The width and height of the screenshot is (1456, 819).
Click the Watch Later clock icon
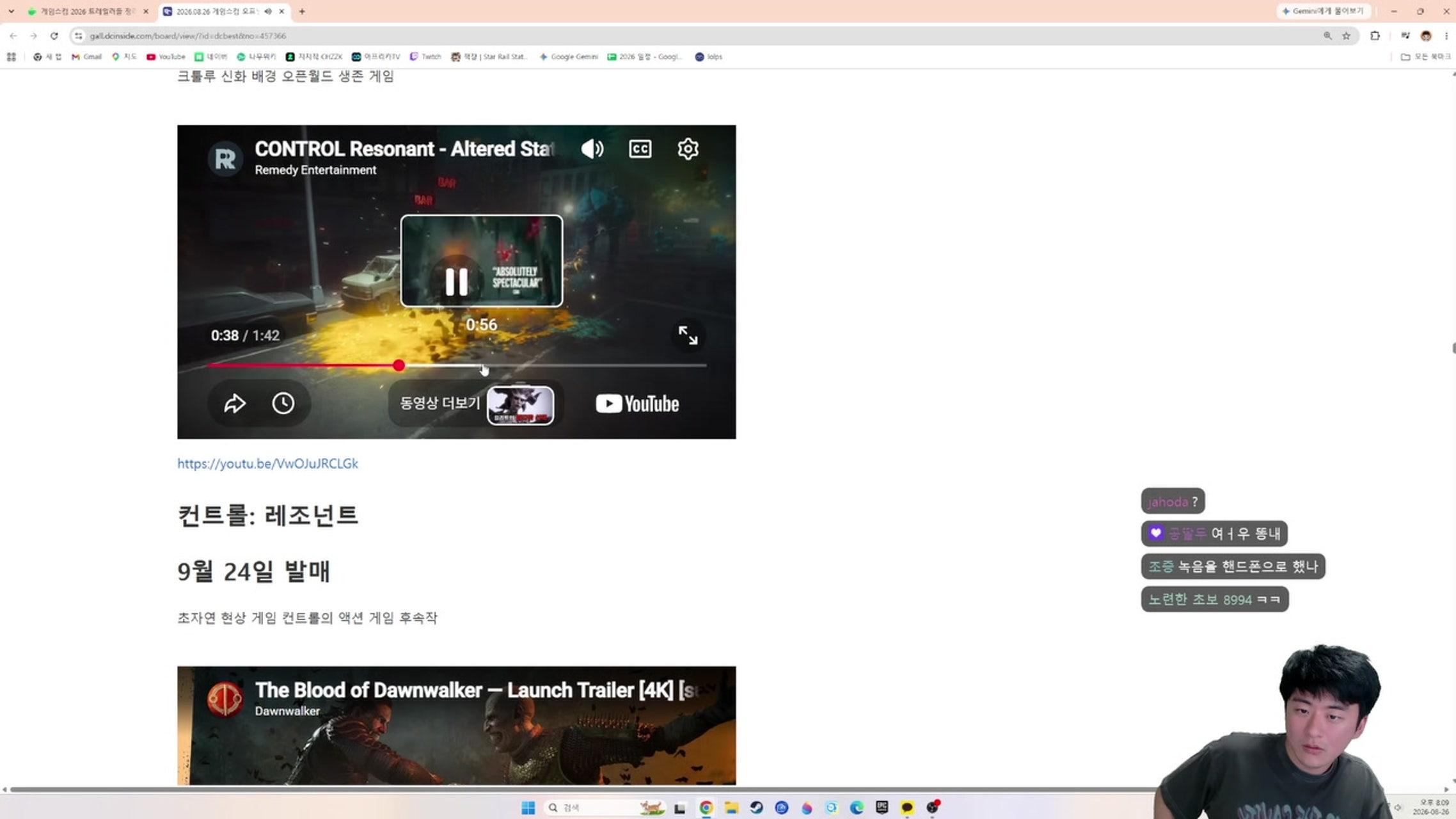283,403
